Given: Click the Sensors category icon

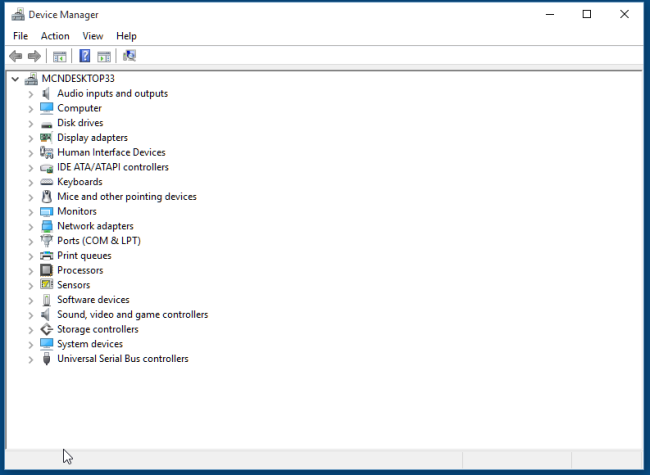Looking at the screenshot, I should [x=46, y=284].
